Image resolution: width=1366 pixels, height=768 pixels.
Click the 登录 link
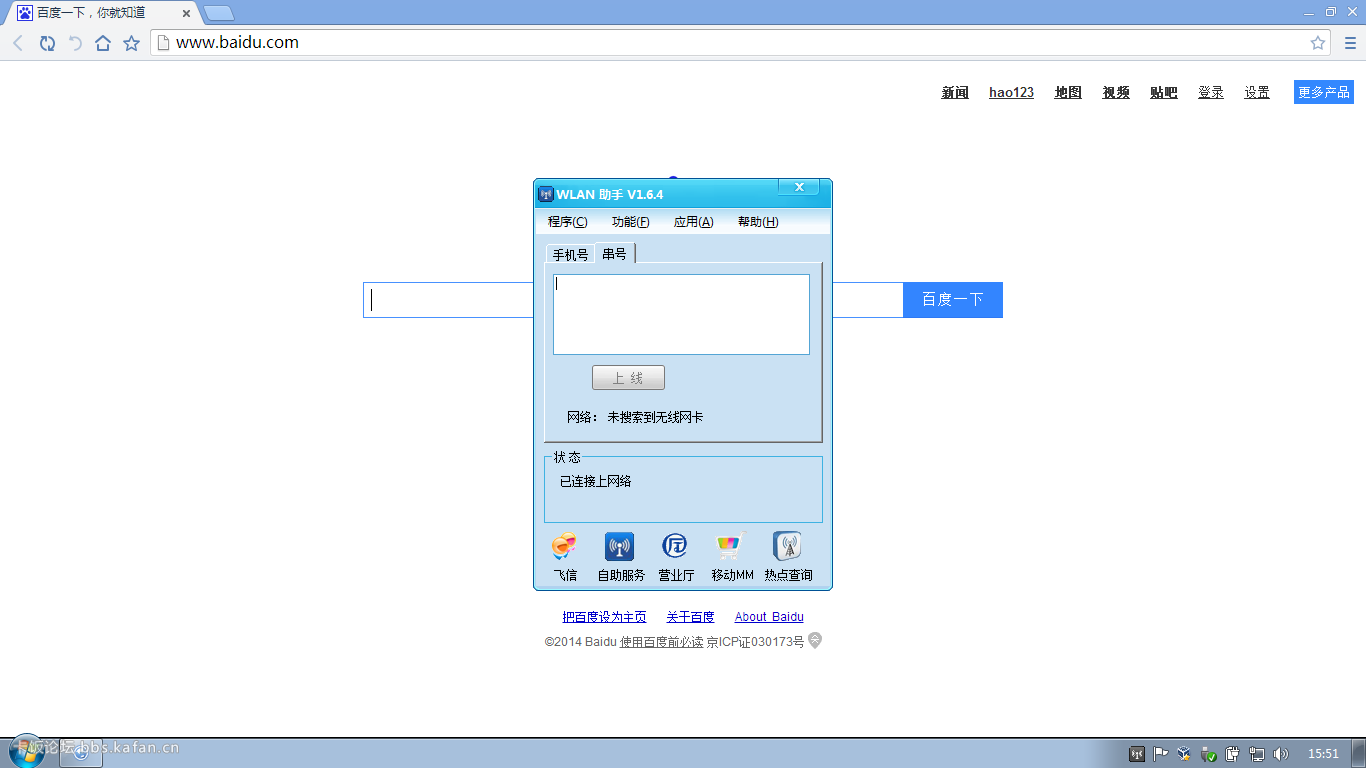(x=1211, y=92)
